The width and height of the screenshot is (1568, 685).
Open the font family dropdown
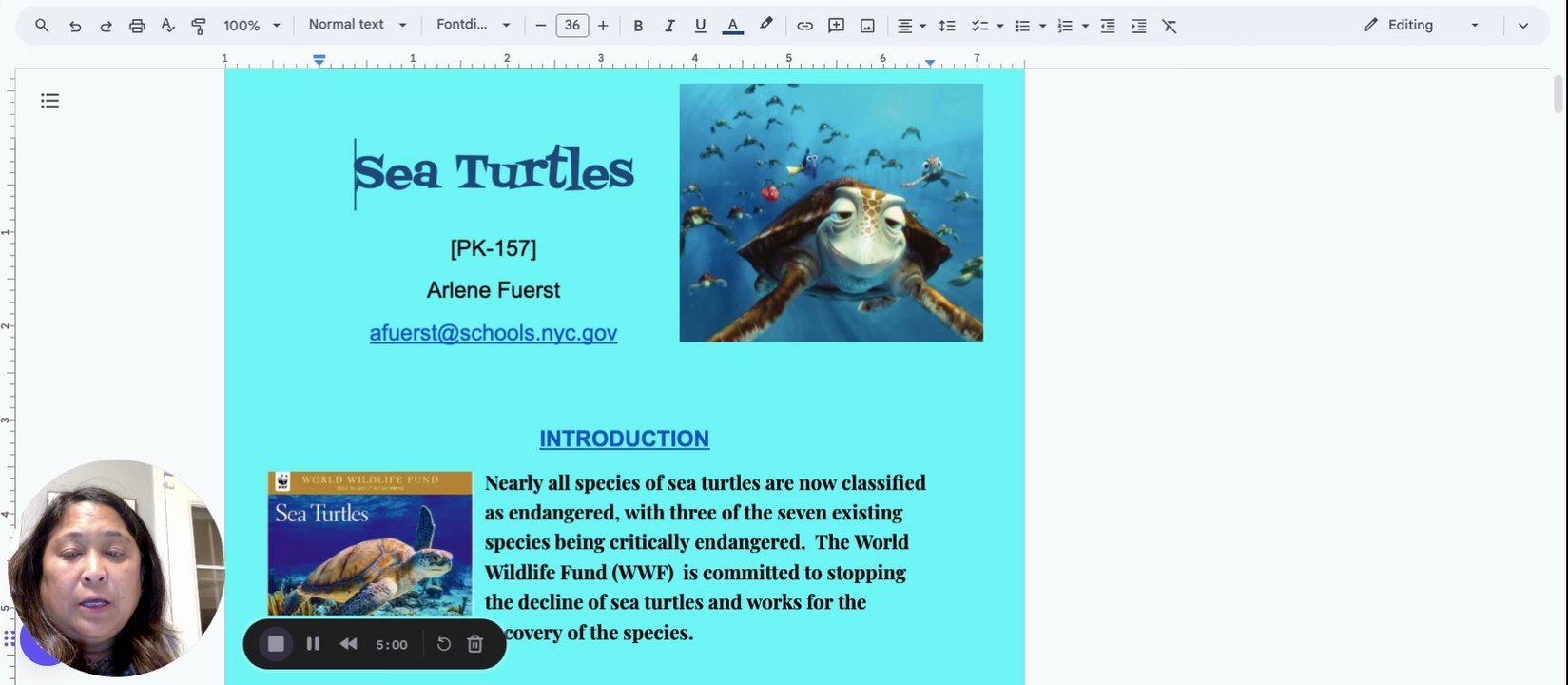click(x=473, y=25)
